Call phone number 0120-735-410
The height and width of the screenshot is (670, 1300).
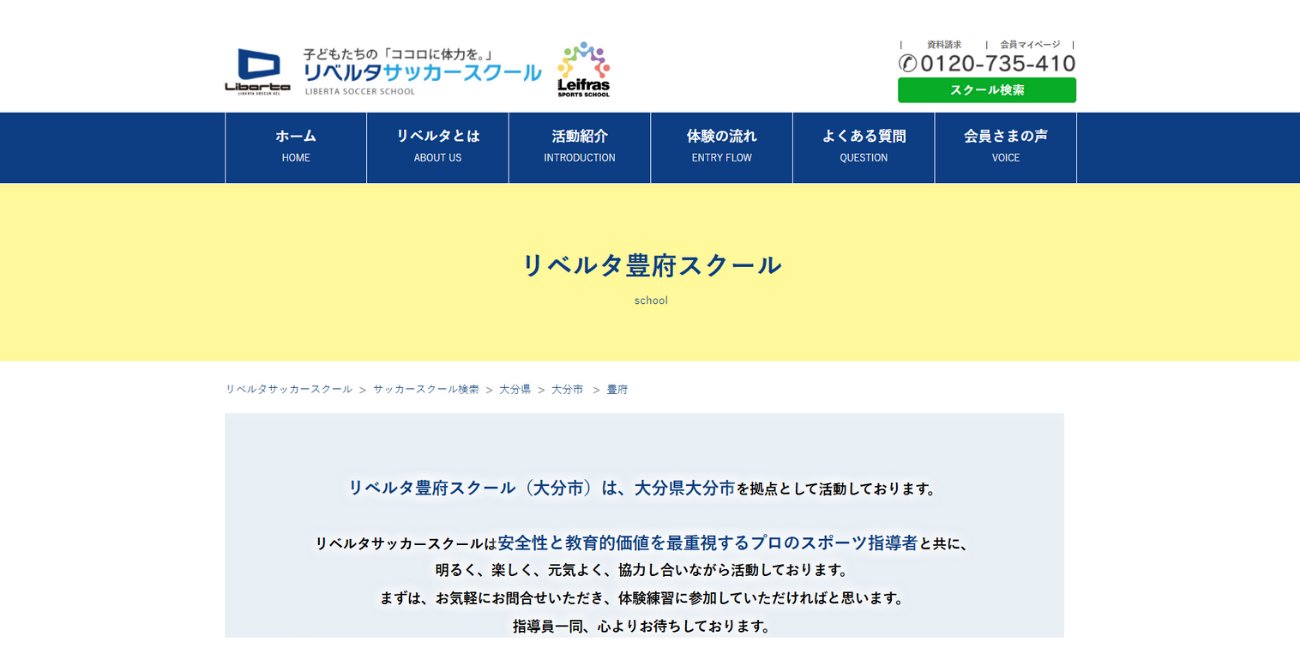997,64
